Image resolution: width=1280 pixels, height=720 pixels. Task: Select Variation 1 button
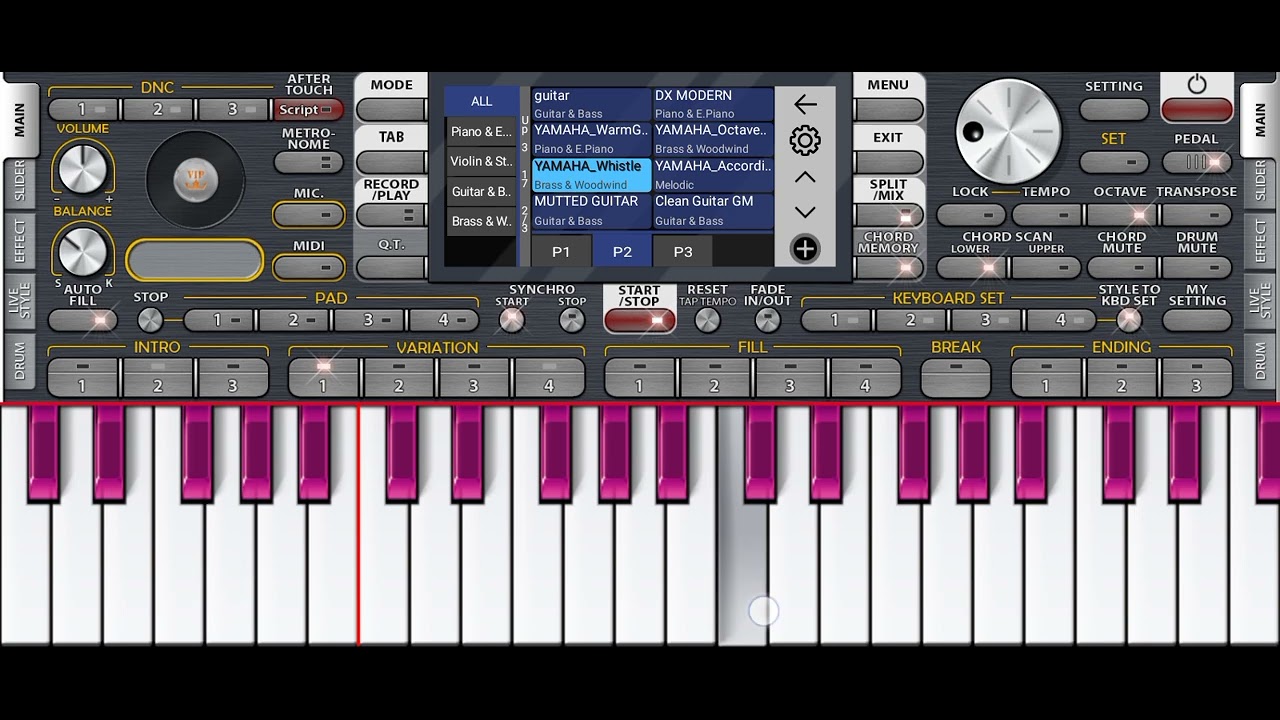tap(323, 378)
